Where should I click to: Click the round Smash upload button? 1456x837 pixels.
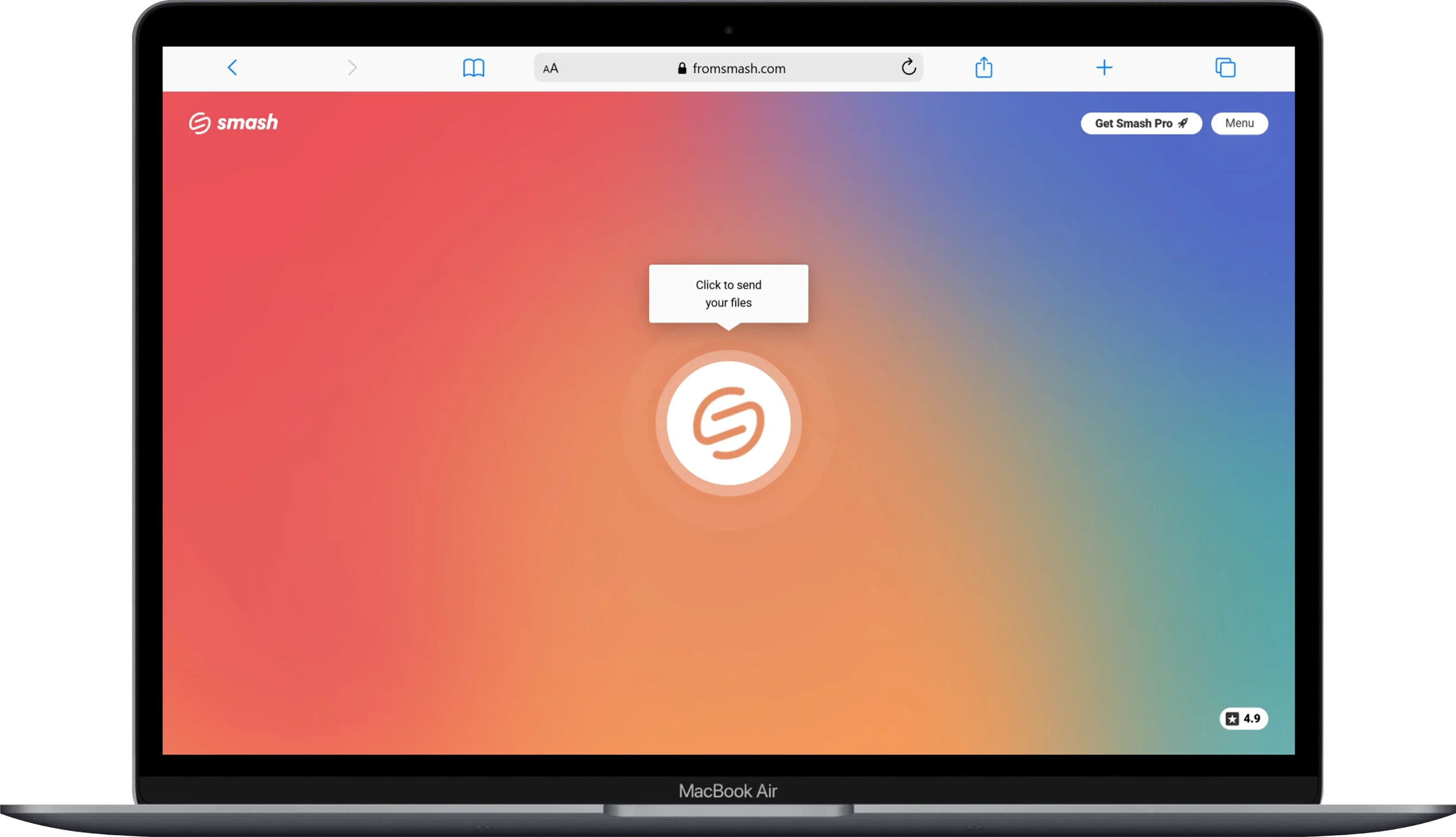729,424
